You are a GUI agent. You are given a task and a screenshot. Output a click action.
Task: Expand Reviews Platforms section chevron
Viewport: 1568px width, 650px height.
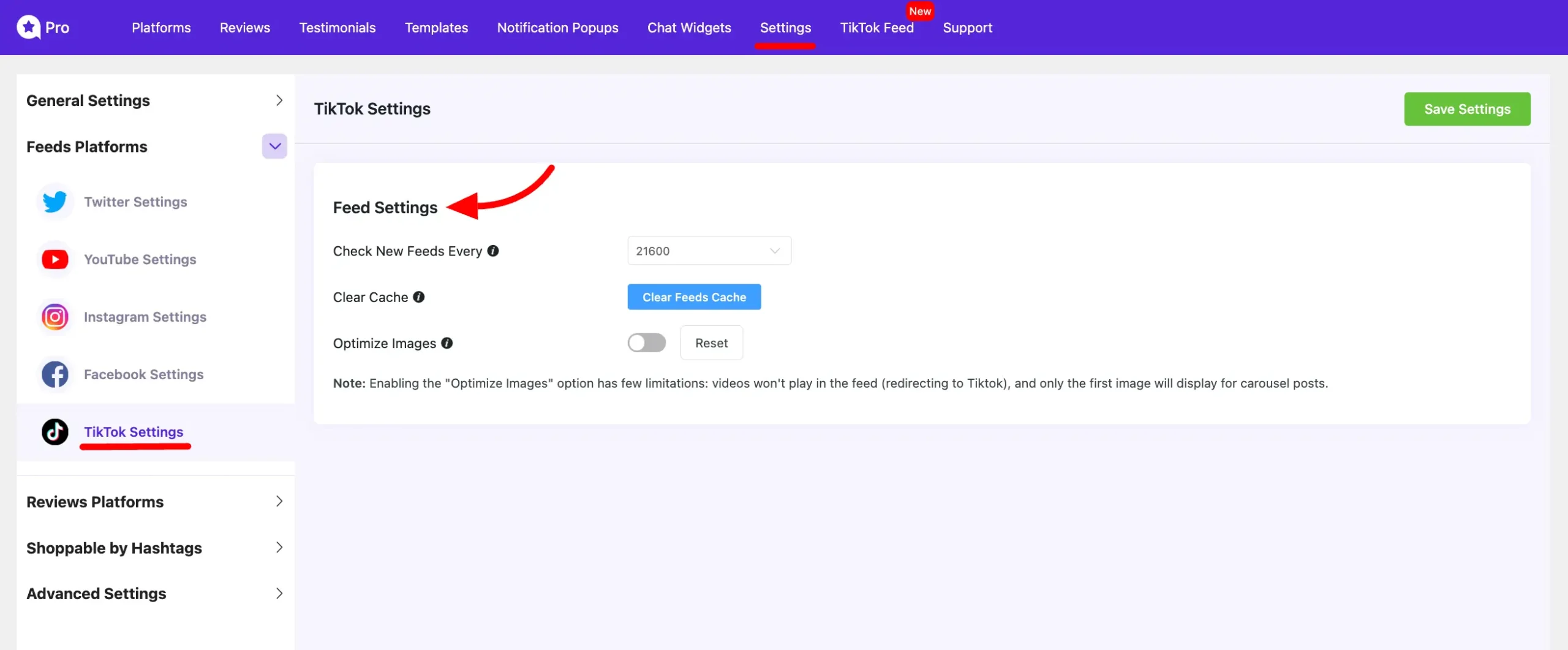(279, 501)
